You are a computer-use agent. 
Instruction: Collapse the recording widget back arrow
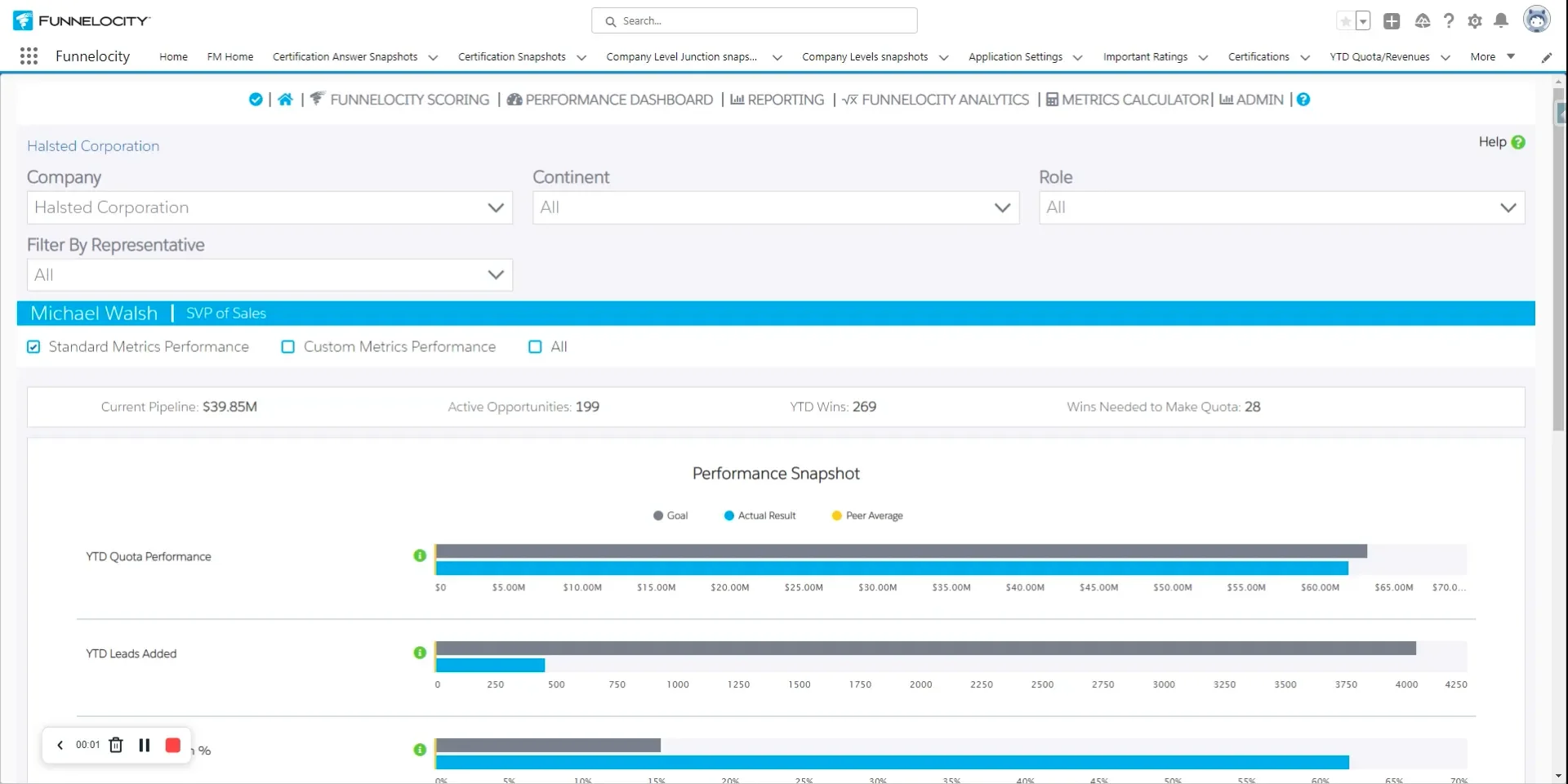click(60, 745)
